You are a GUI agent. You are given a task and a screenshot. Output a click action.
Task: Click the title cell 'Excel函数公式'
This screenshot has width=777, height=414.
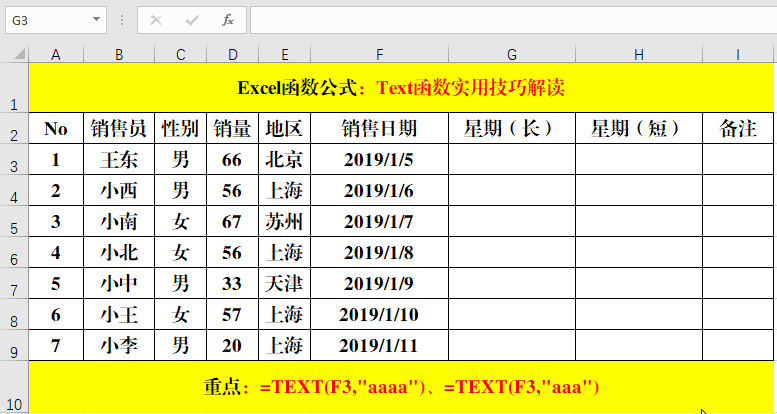pyautogui.click(x=401, y=88)
